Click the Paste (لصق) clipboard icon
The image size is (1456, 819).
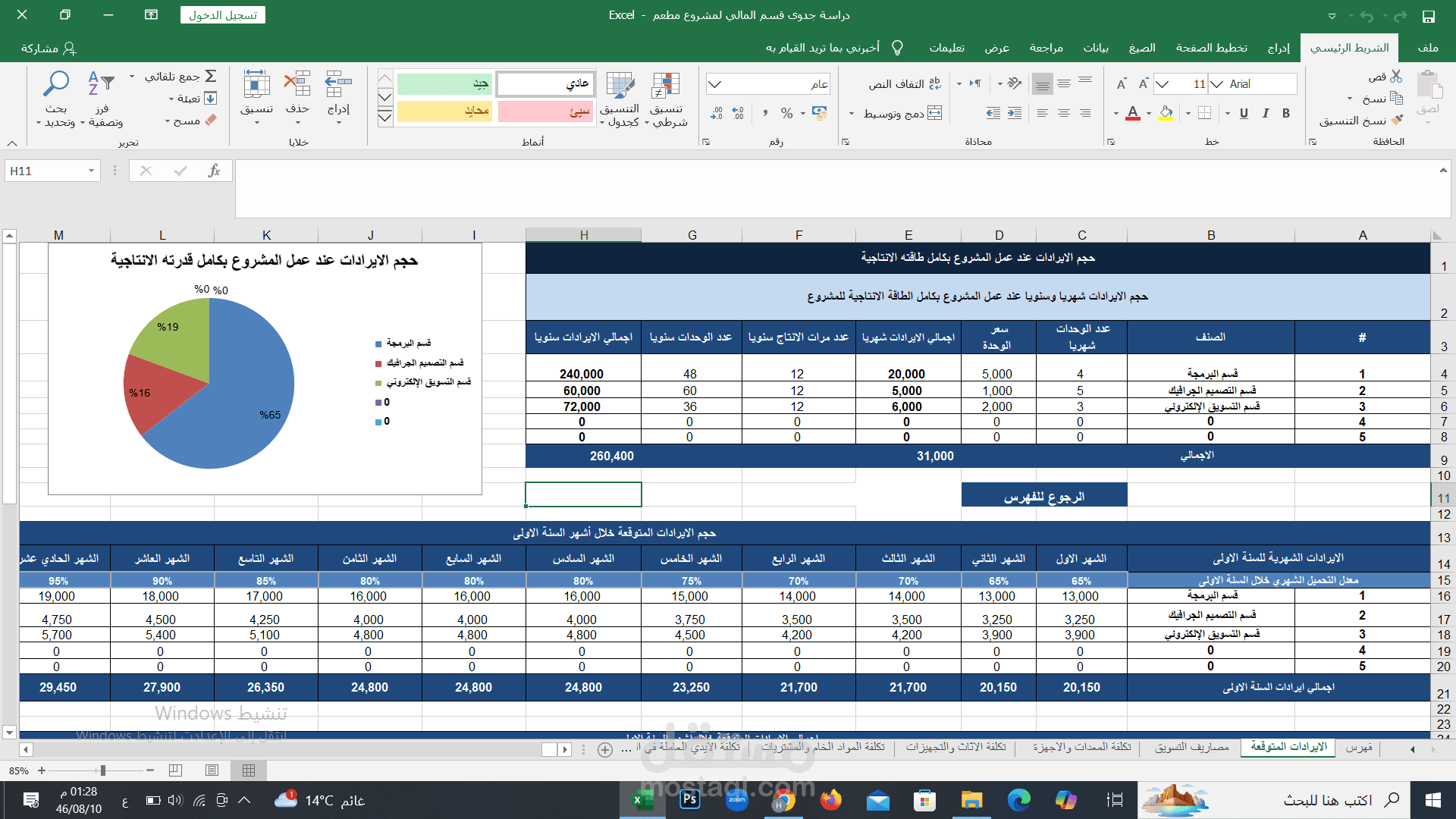1429,85
